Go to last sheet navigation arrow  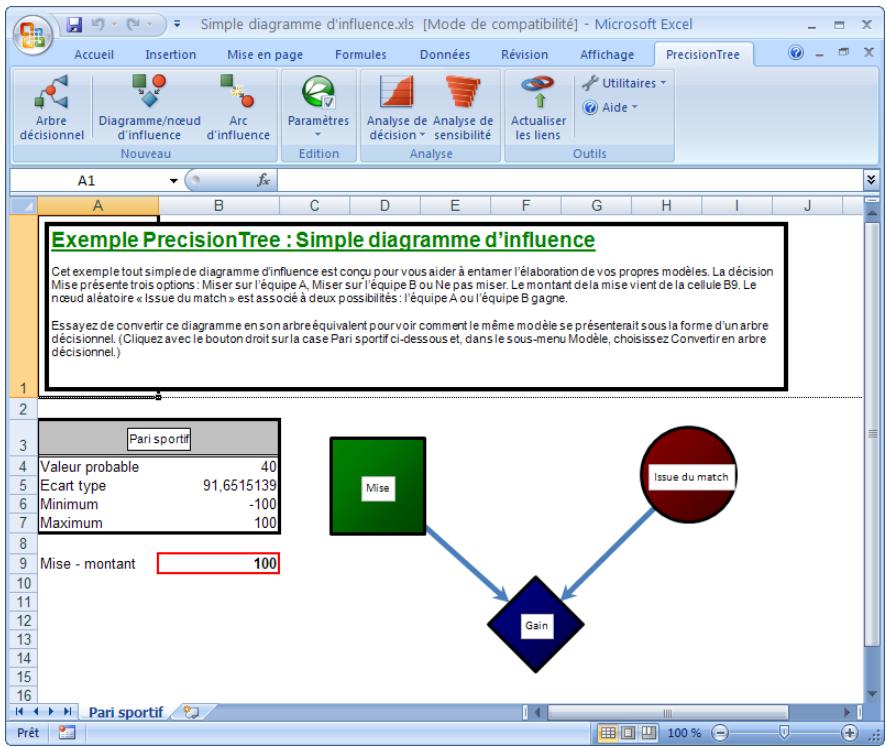pos(67,711)
